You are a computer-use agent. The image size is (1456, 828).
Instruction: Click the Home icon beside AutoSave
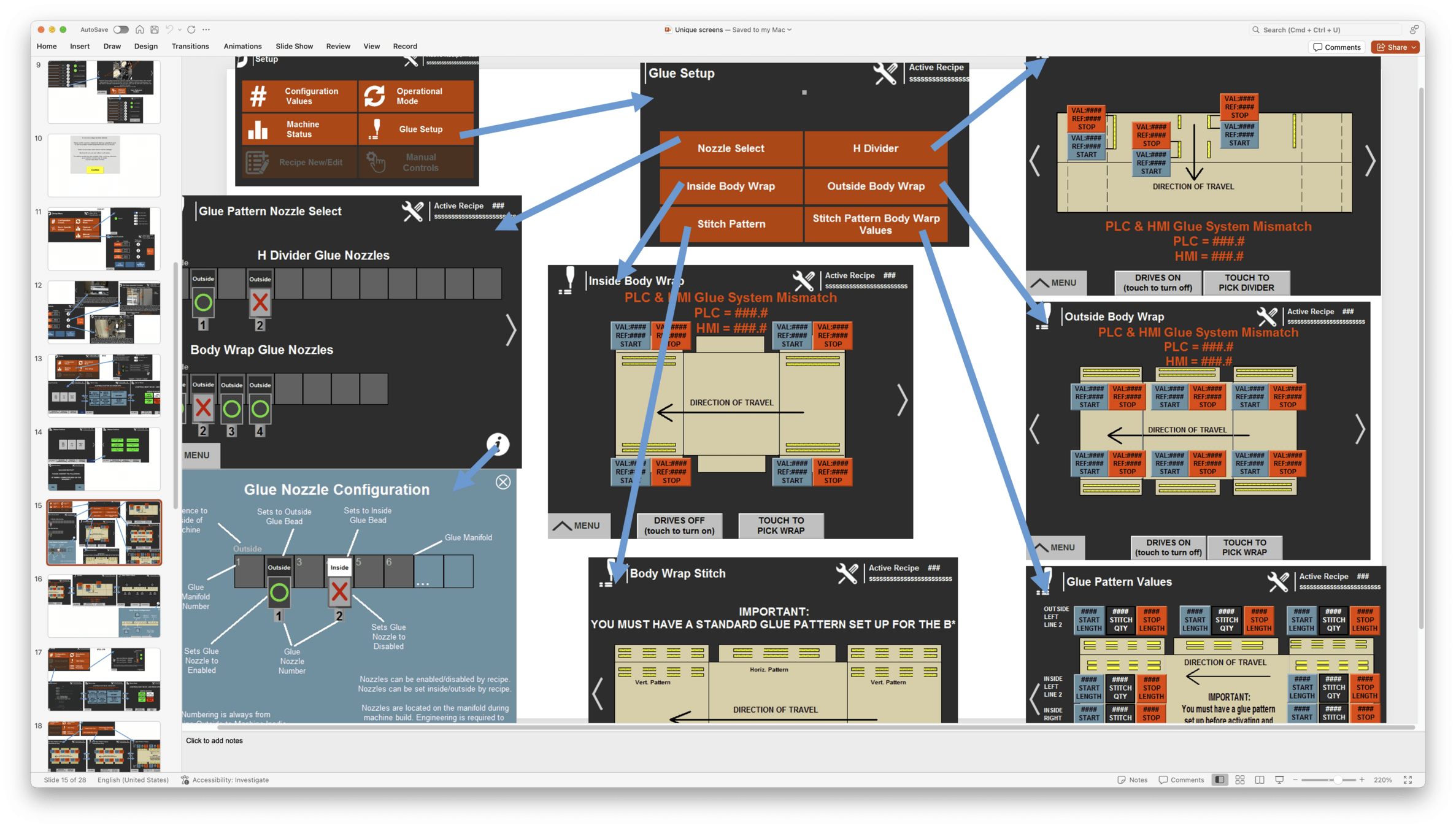(140, 29)
